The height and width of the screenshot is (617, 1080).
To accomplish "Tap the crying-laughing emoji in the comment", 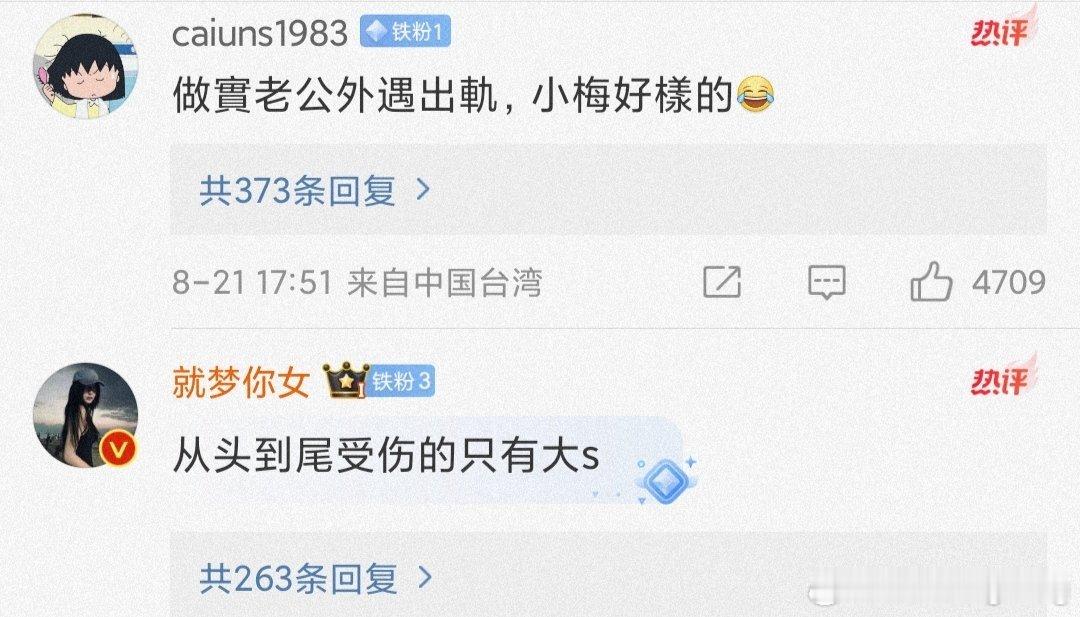I will click(756, 94).
